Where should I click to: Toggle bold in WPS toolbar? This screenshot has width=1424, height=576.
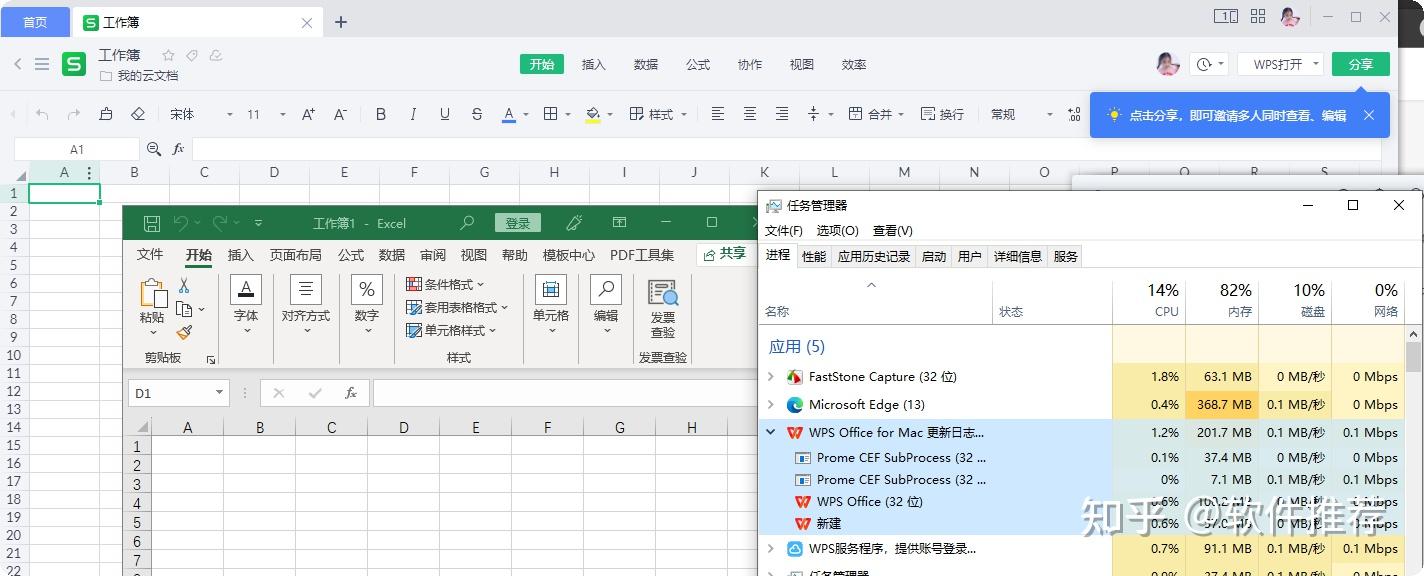[x=381, y=115]
